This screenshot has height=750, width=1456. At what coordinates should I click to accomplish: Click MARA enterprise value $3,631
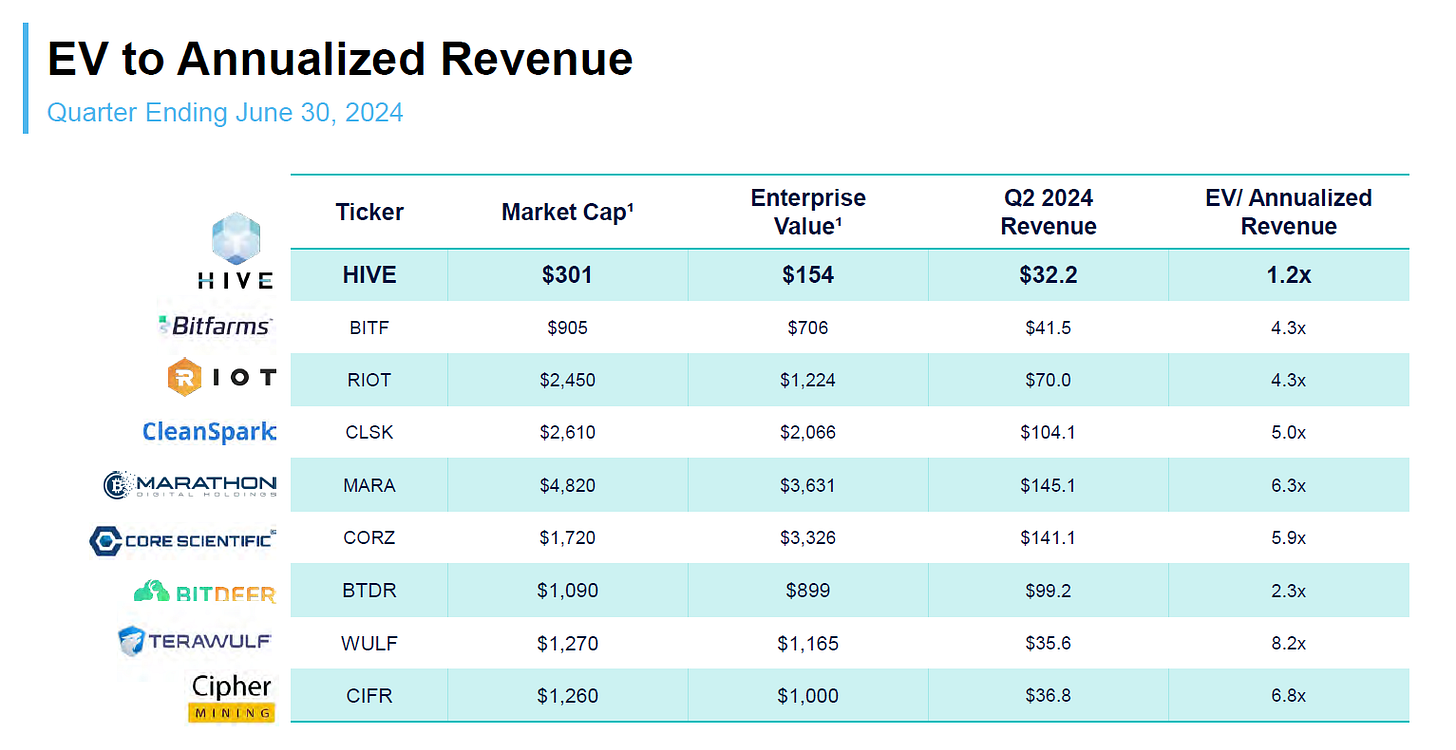(x=808, y=485)
